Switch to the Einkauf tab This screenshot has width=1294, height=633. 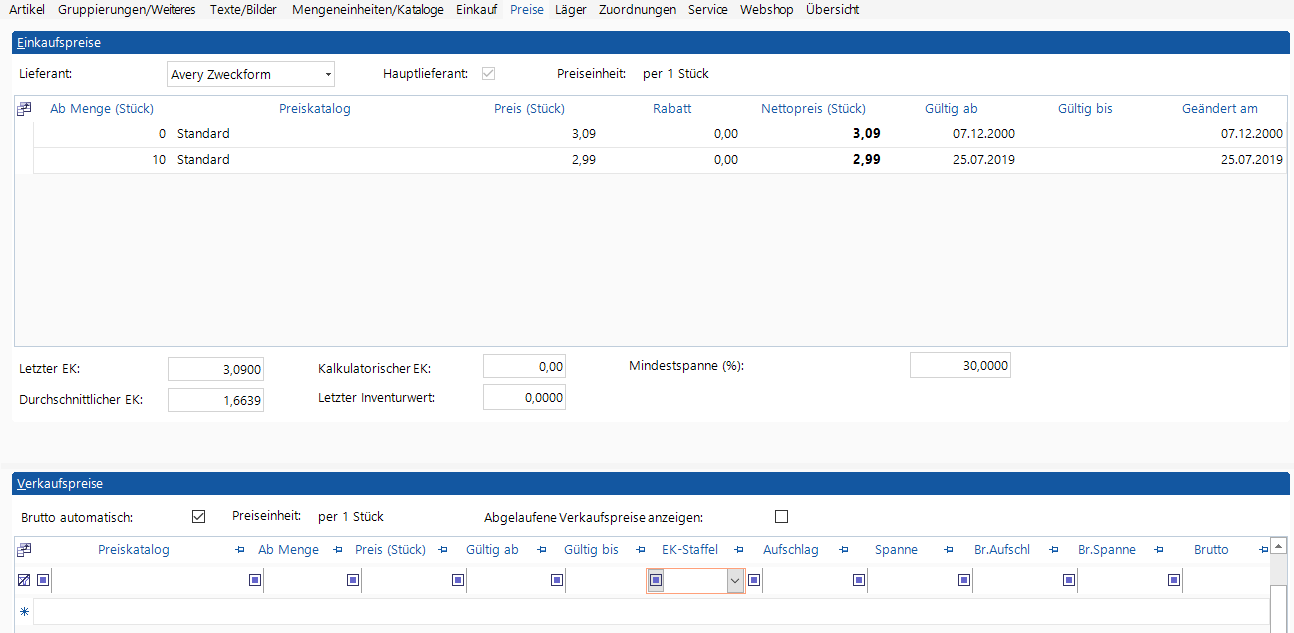coord(476,9)
